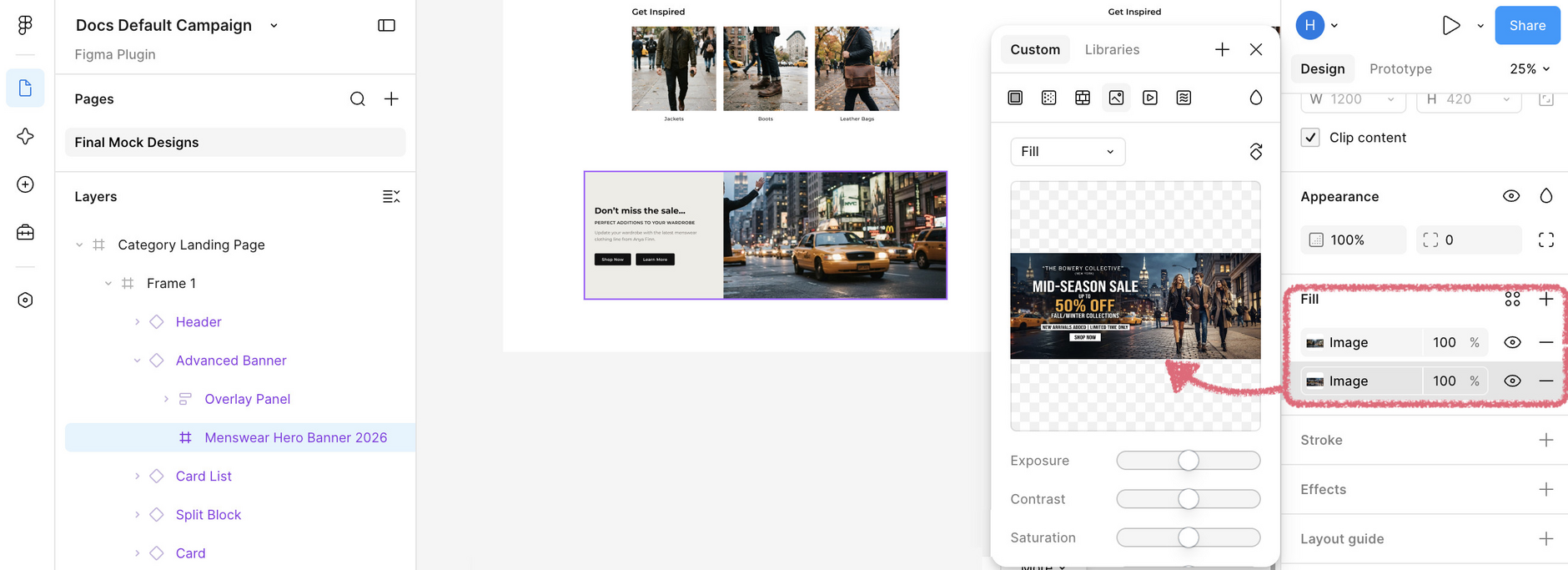
Task: Select solid fill type icon
Action: pos(1015,98)
